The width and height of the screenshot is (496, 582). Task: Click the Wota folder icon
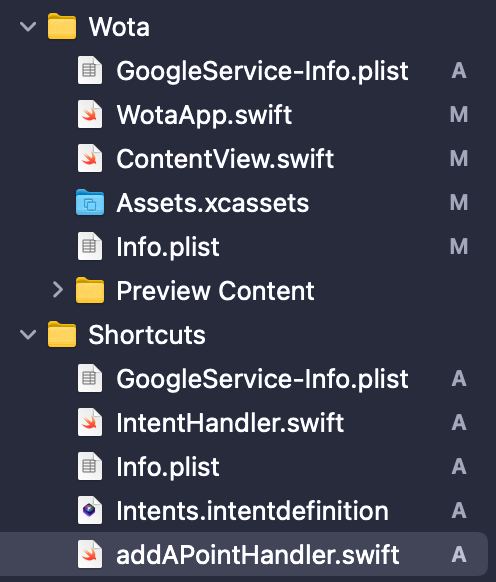point(62,26)
